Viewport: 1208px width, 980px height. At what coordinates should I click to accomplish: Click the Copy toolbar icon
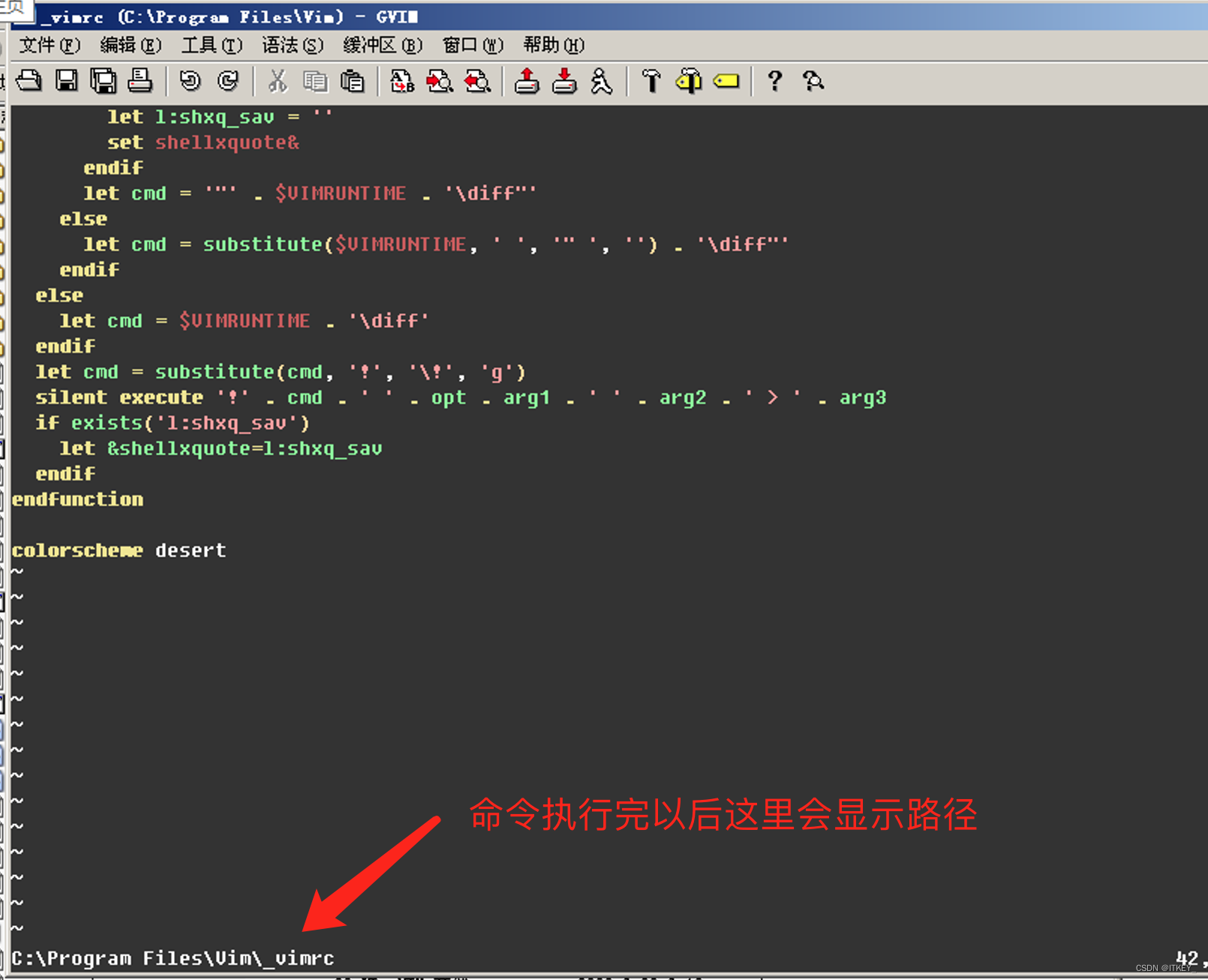(x=315, y=80)
